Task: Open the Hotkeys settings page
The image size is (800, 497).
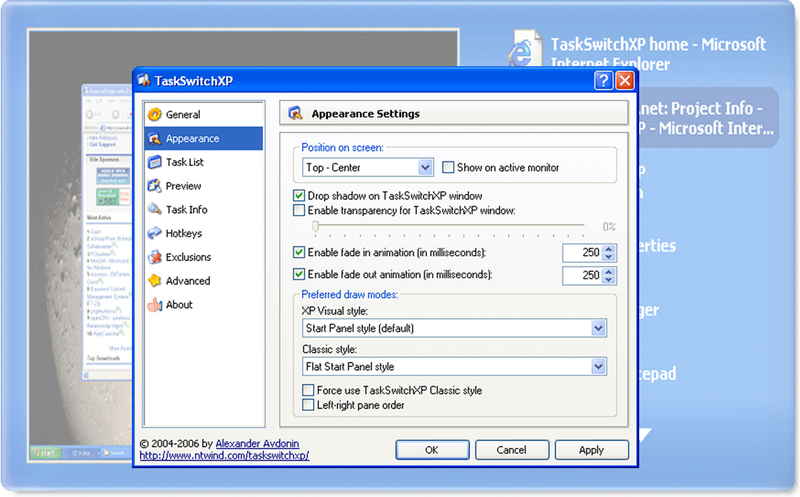Action: (x=184, y=233)
